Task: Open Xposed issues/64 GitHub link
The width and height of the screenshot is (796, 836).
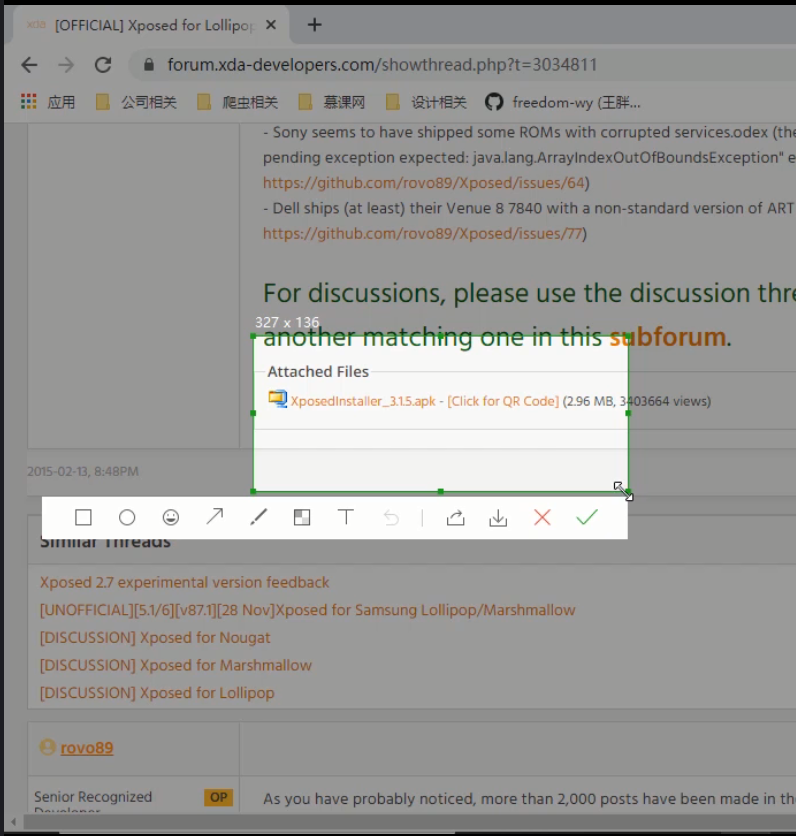Action: [x=424, y=183]
